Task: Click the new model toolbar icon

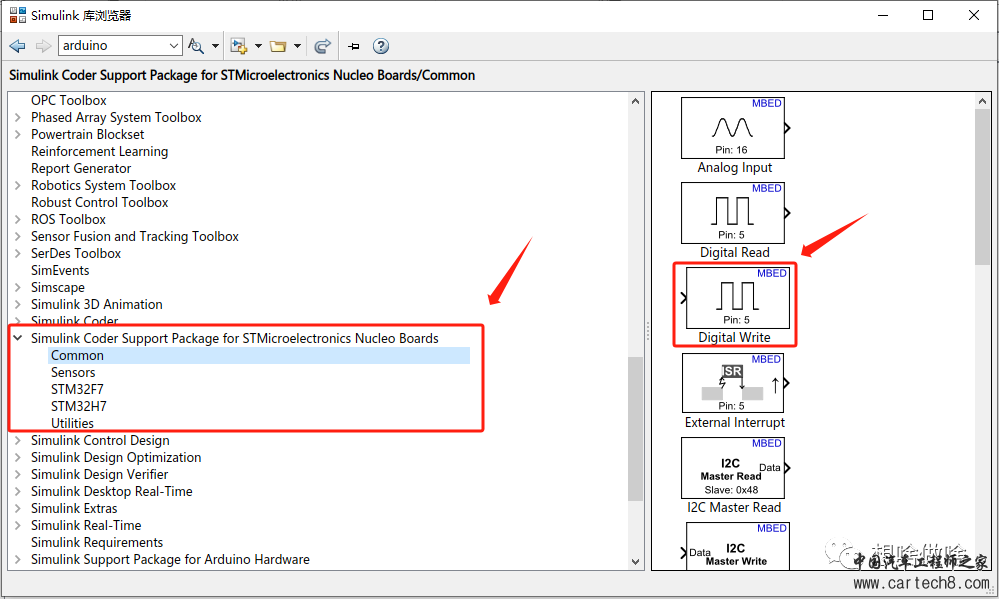Action: tap(239, 46)
